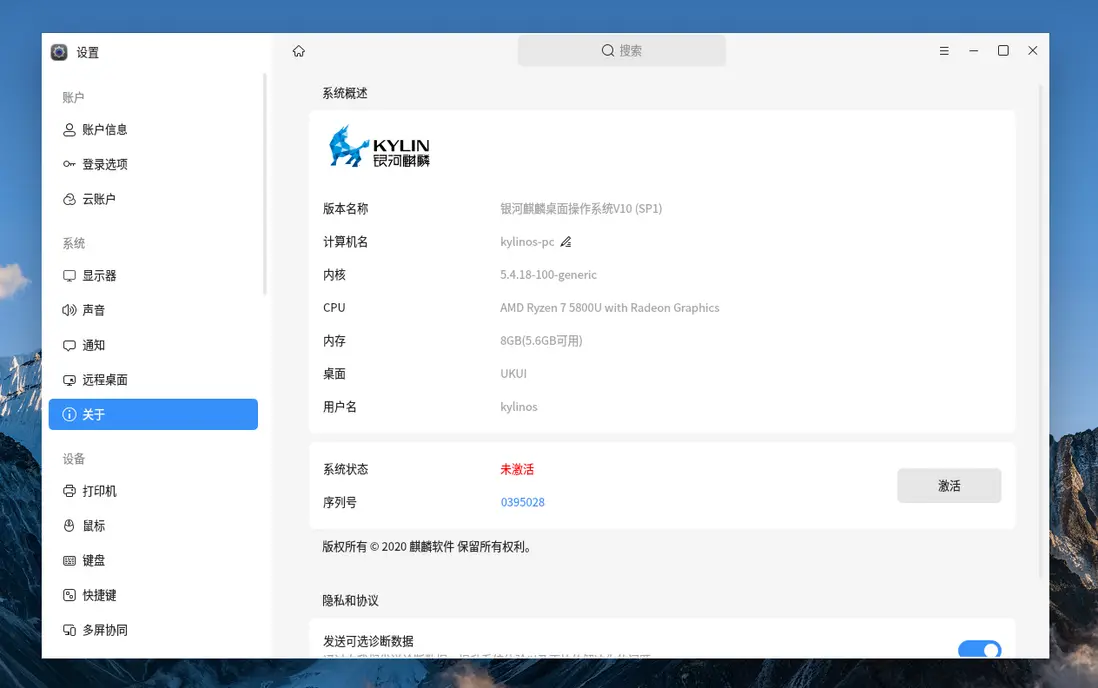This screenshot has width=1098, height=688.
Task: Click the 内存 label
Action: 334,340
